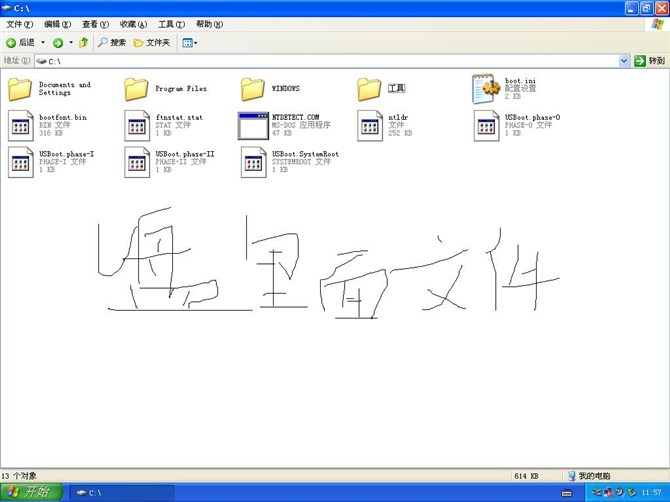Select the Program Files folder icon

pos(137,89)
